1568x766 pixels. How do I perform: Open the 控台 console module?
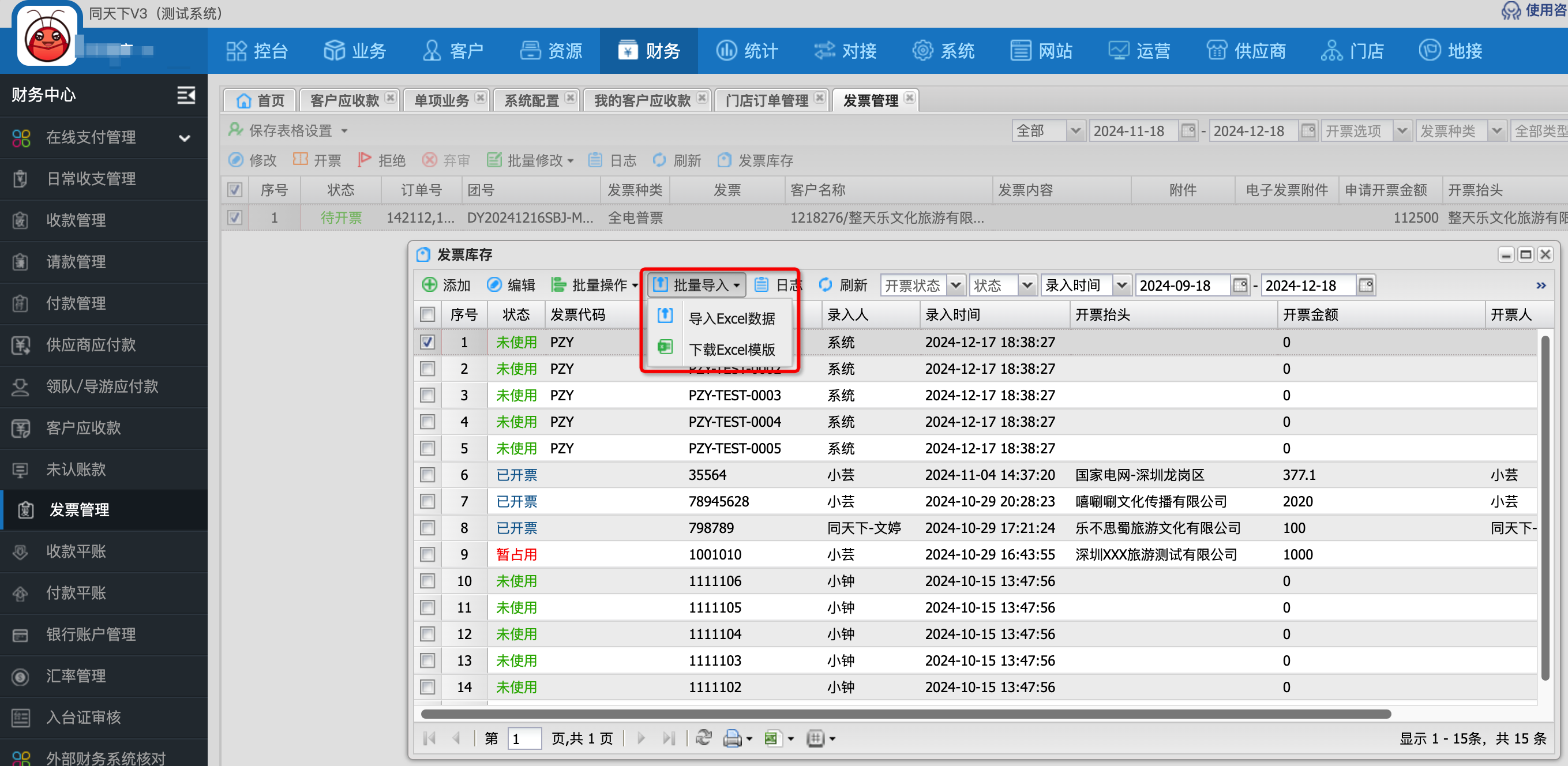257,51
